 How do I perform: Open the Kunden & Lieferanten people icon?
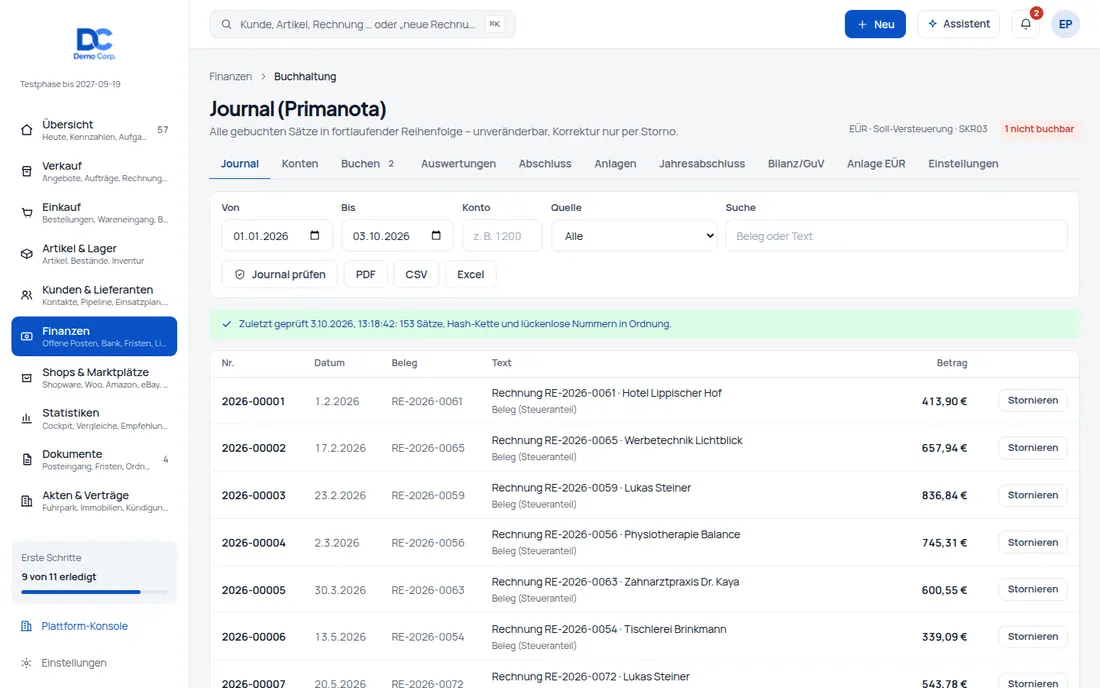[27, 295]
